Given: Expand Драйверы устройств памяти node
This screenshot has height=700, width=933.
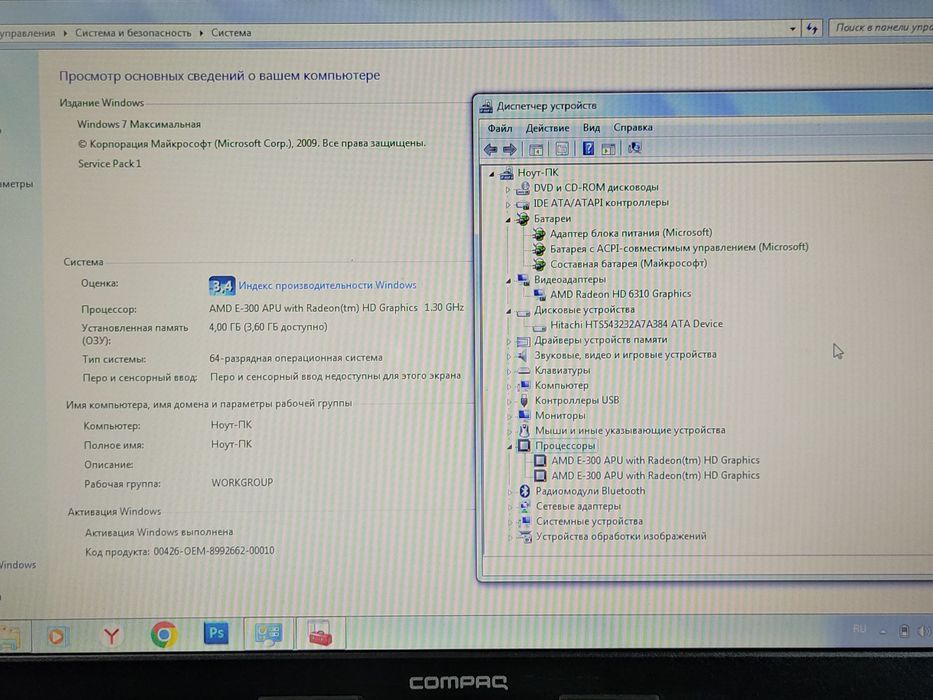Looking at the screenshot, I should tap(509, 341).
